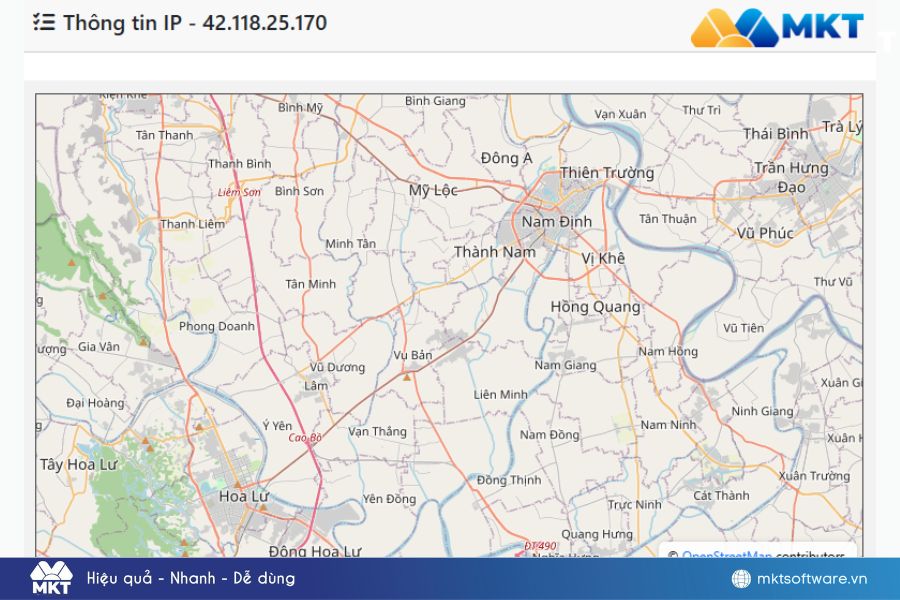Screen dimensions: 900x600
Task: Click the Tây Hoa Lư map label
Action: pos(79,464)
